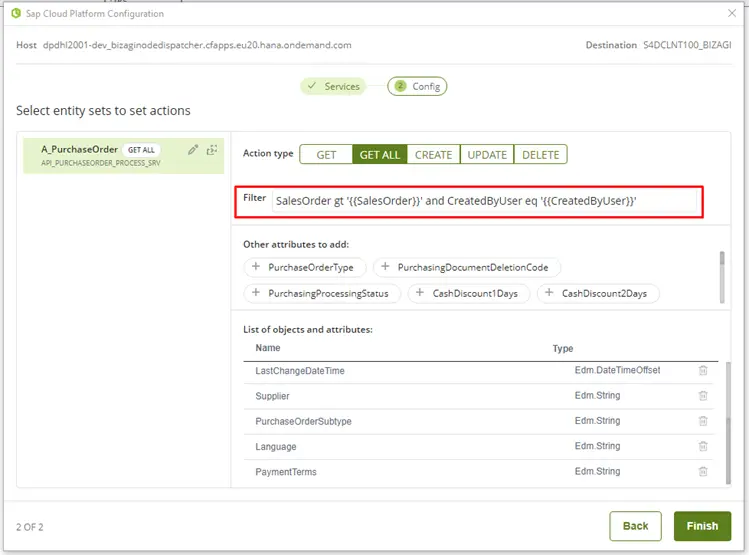Delete the Supplier attribute via trash icon
Image resolution: width=749 pixels, height=555 pixels.
pos(703,396)
